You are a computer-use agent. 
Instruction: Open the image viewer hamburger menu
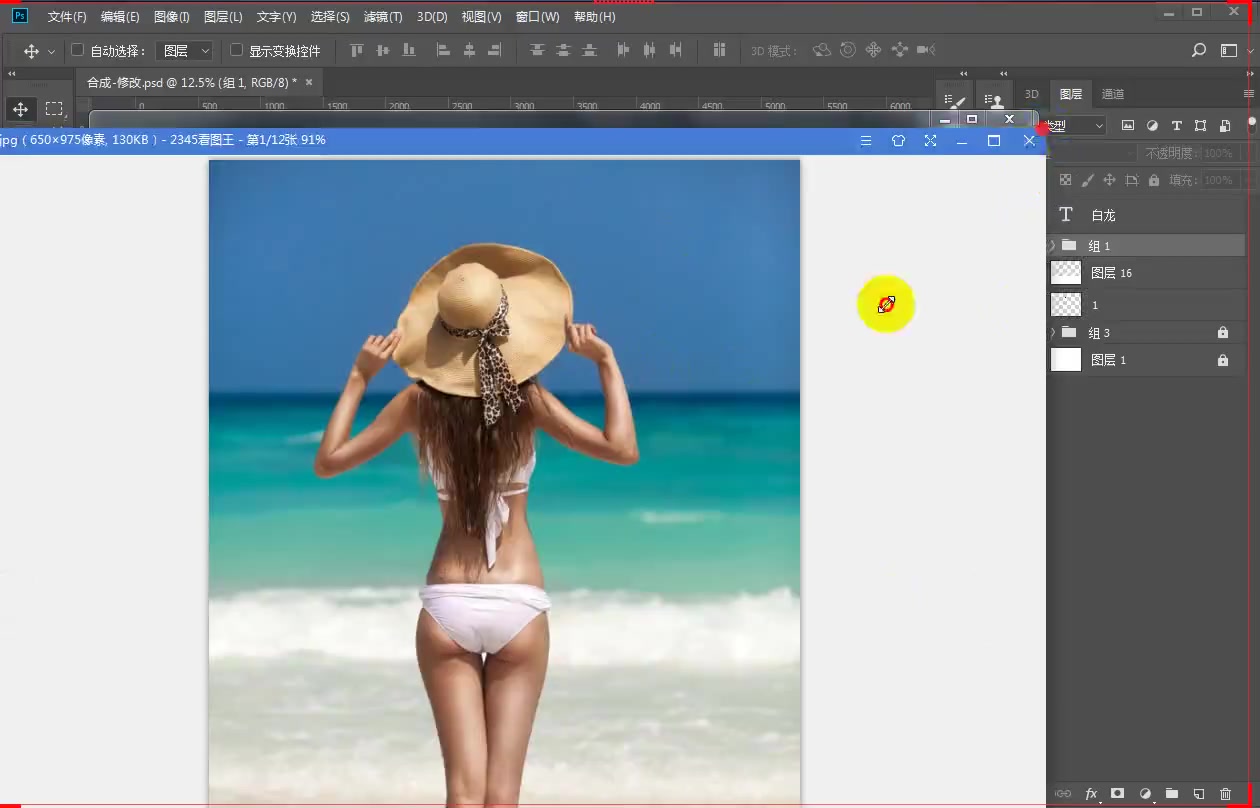tap(866, 141)
